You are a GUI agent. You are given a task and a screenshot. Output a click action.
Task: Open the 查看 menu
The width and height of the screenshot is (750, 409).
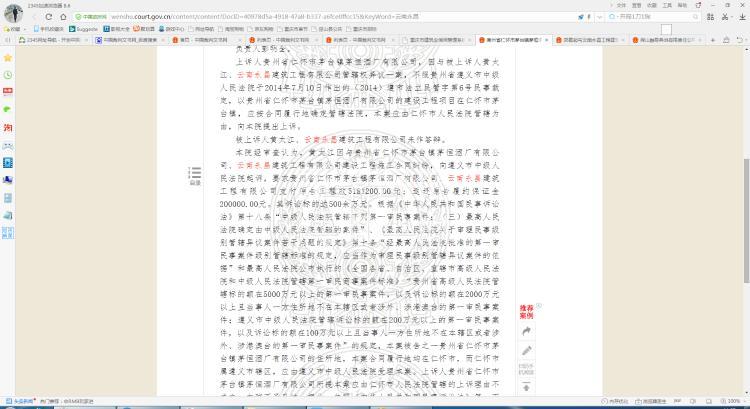click(636, 5)
